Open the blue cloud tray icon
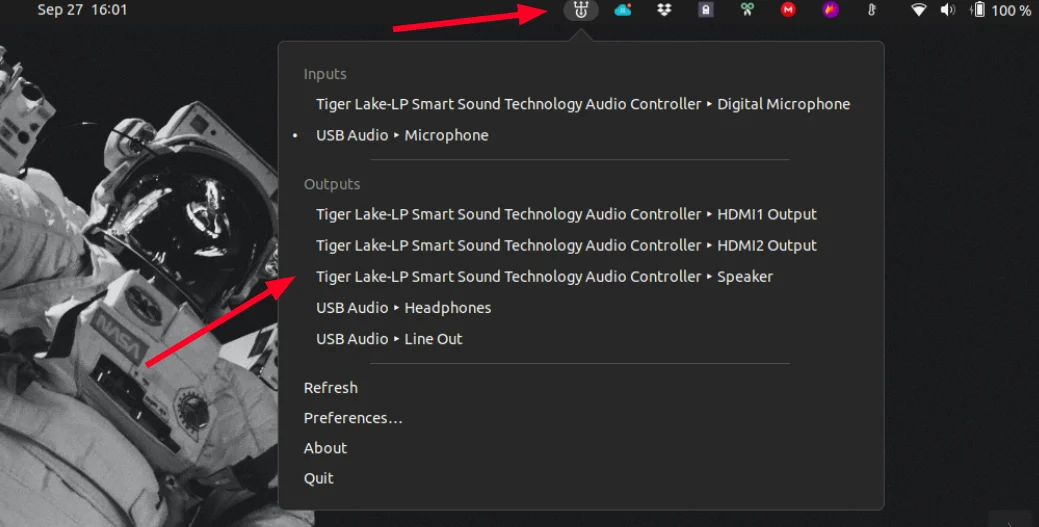The width and height of the screenshot is (1039, 527). (x=623, y=10)
